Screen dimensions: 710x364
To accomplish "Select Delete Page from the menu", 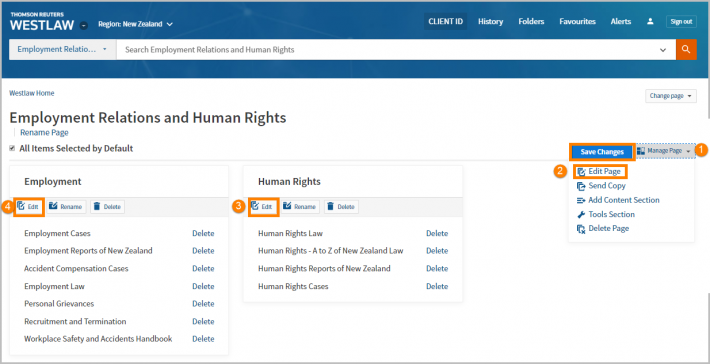I will (x=603, y=229).
